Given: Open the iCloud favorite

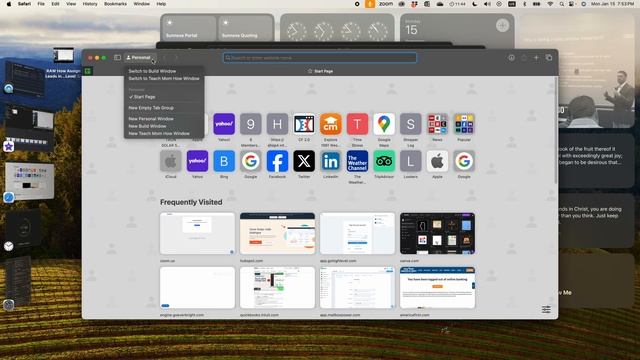Looking at the screenshot, I should [171, 161].
